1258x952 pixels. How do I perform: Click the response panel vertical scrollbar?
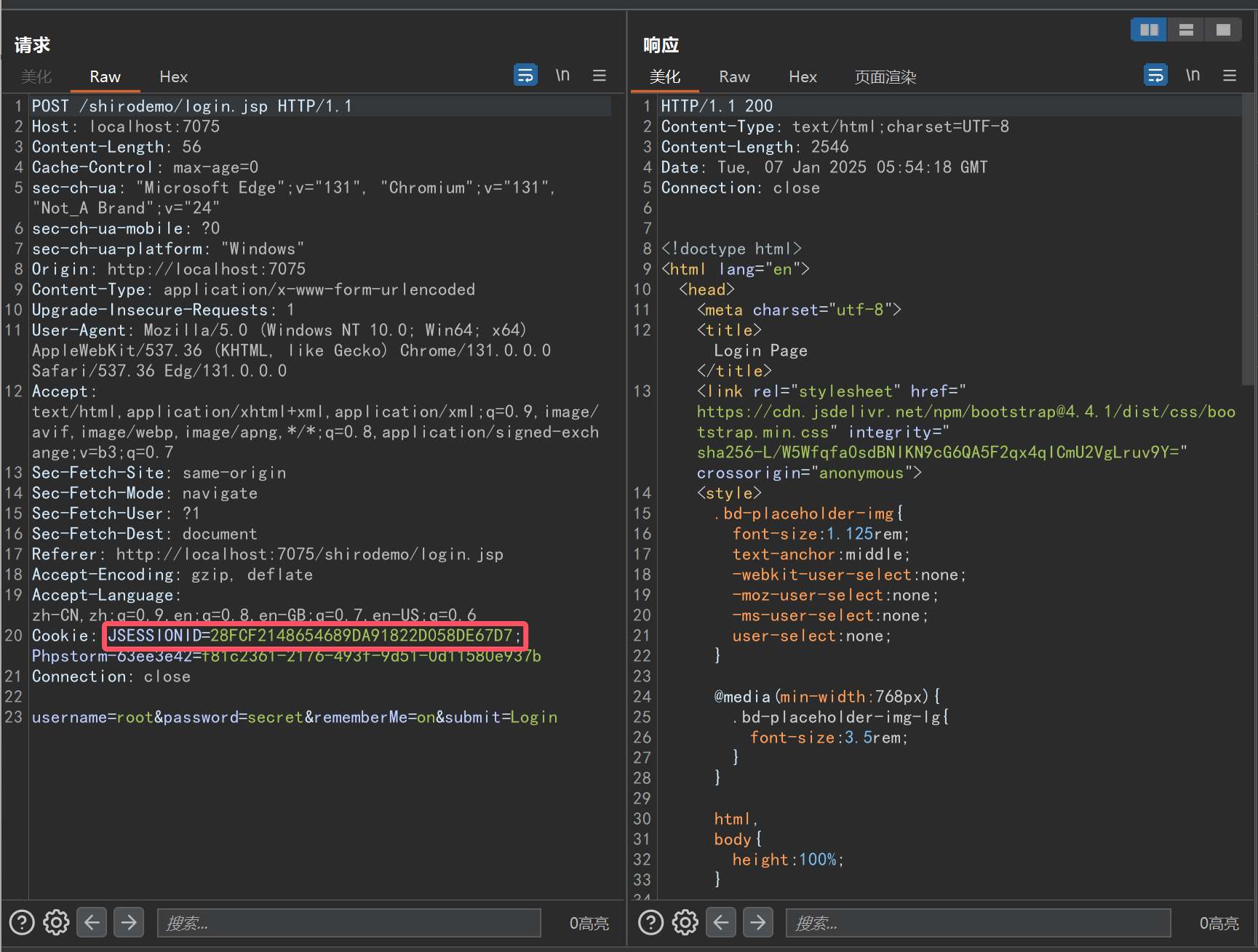click(x=1249, y=240)
